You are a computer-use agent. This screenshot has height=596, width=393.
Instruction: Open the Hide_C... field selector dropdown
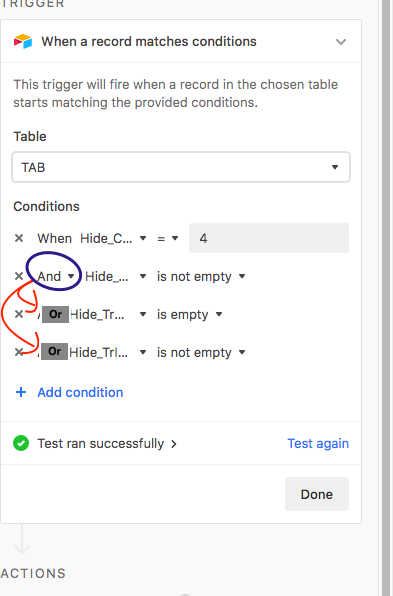click(x=113, y=238)
